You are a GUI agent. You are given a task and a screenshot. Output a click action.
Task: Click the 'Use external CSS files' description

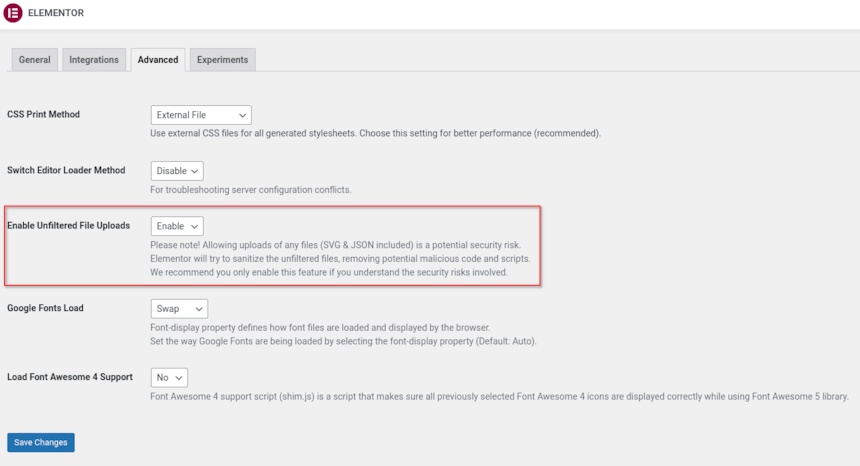(x=376, y=133)
